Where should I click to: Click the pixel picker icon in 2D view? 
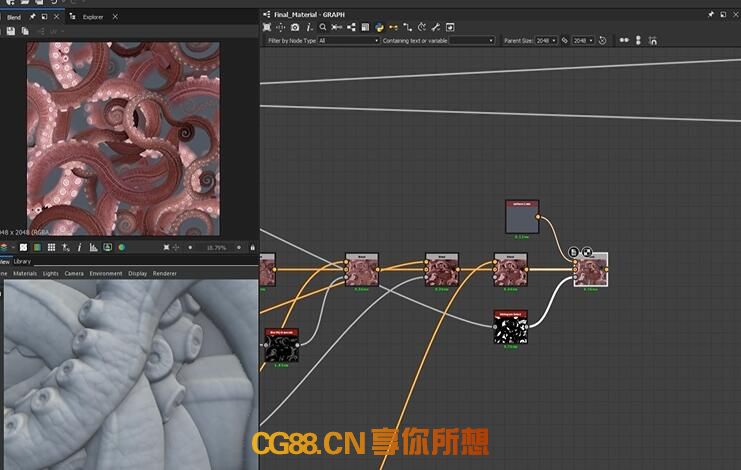coord(66,247)
